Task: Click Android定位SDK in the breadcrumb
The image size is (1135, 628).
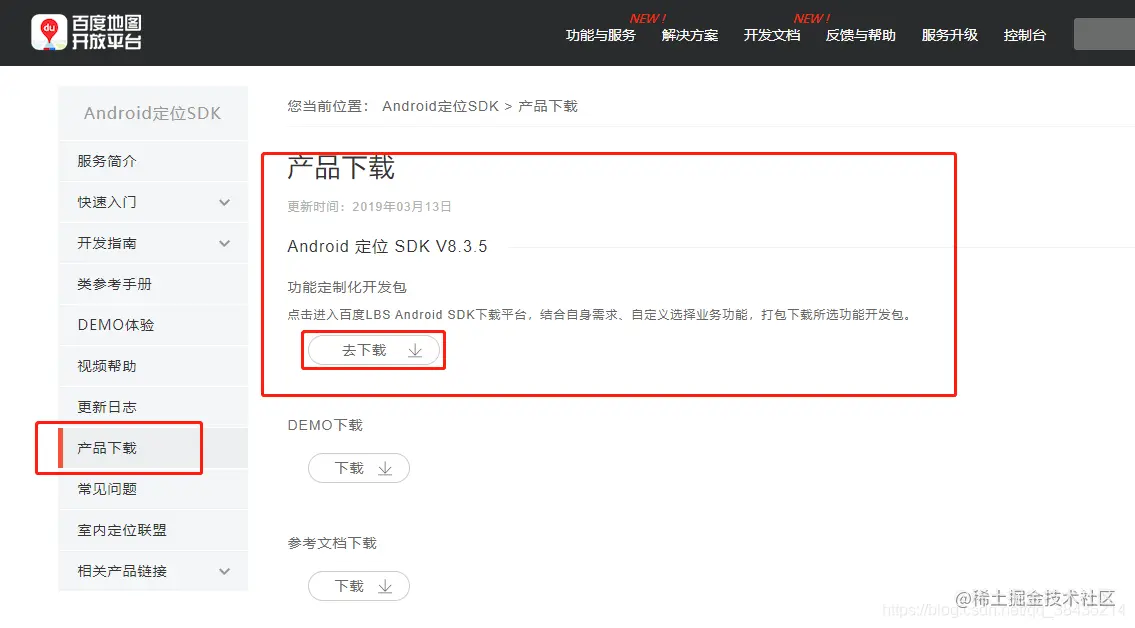Action: coord(440,106)
